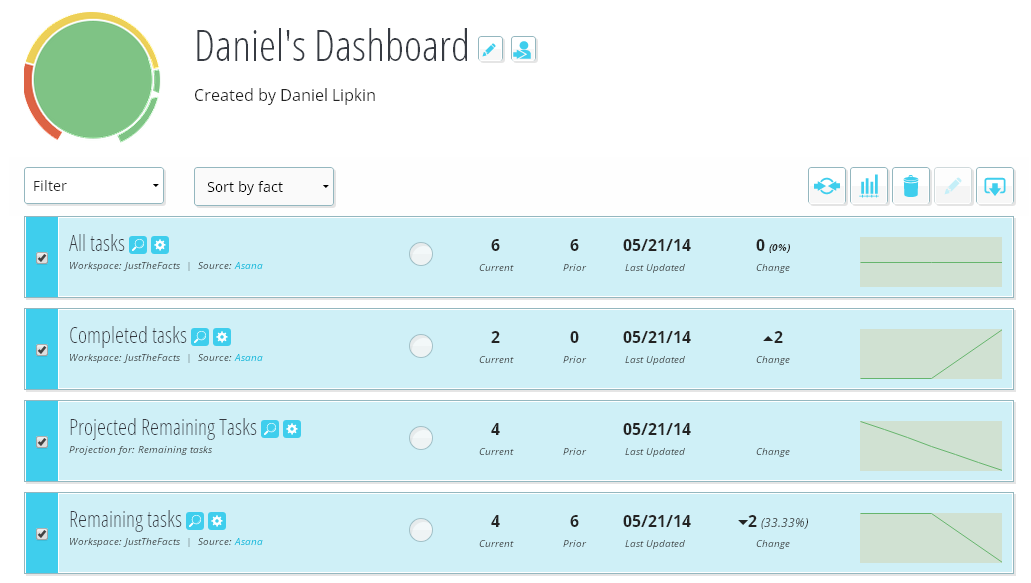
Task: Toggle the Completed tasks row checkbox
Action: [42, 350]
